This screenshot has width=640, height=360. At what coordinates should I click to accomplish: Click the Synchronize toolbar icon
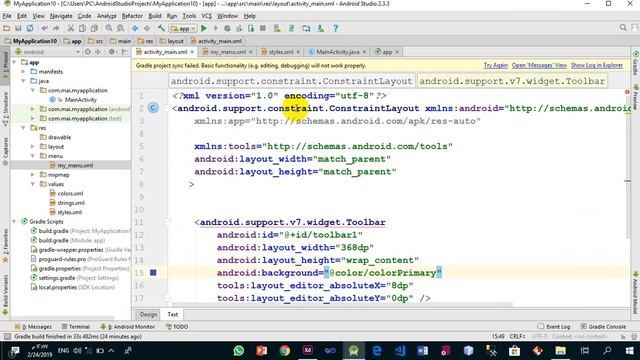(30, 28)
